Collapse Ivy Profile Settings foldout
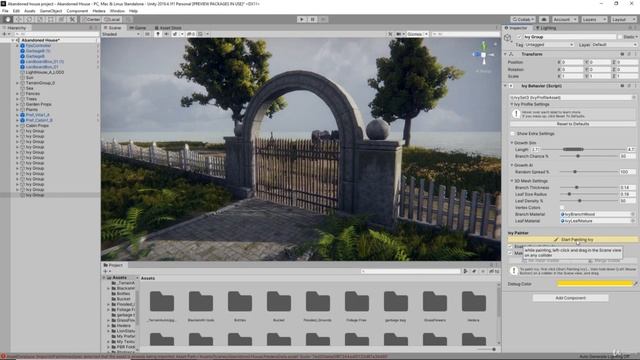The image size is (640, 360). coord(512,104)
